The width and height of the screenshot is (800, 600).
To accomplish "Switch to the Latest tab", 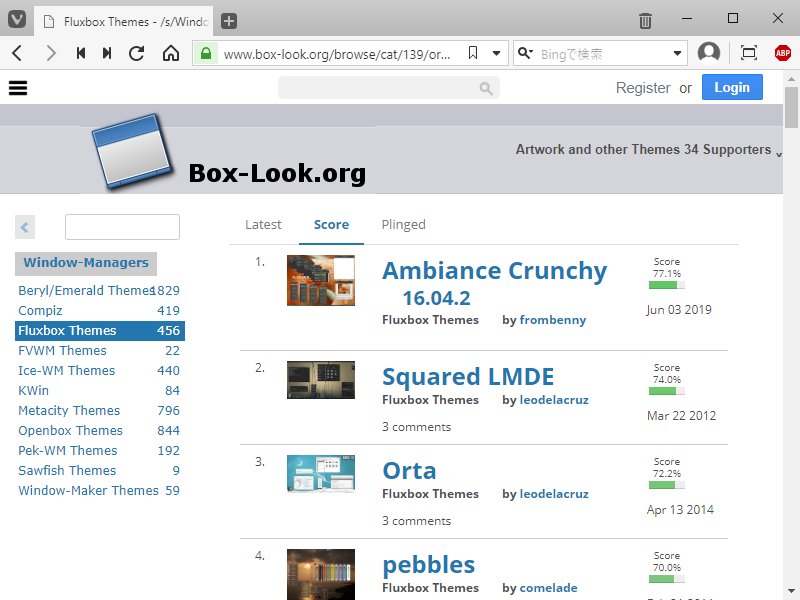I will 263,224.
